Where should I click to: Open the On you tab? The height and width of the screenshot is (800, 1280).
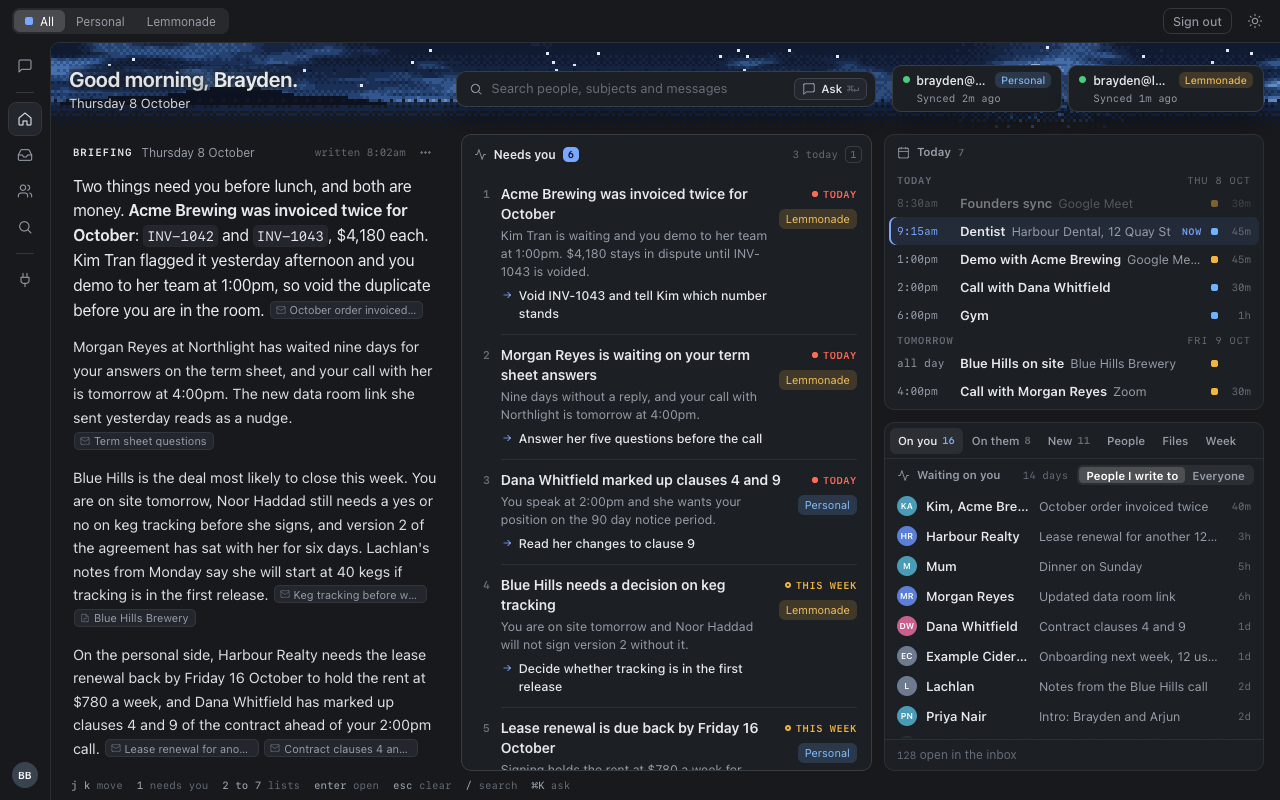pos(926,441)
